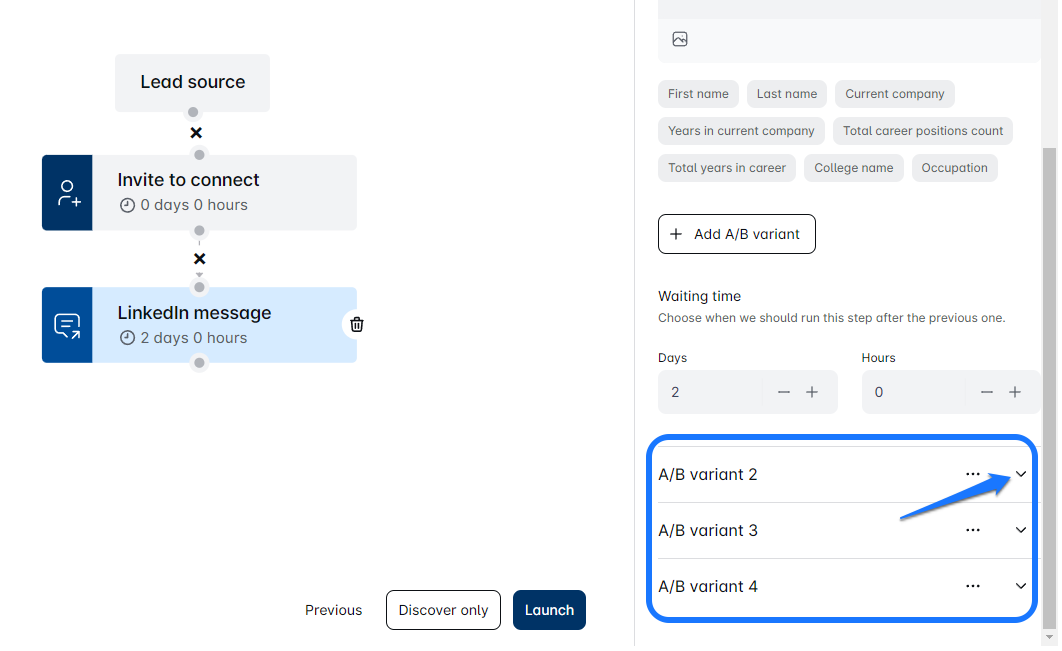Expand A/B variant 3 section
Viewport: 1062px width, 651px height.
tap(1021, 530)
